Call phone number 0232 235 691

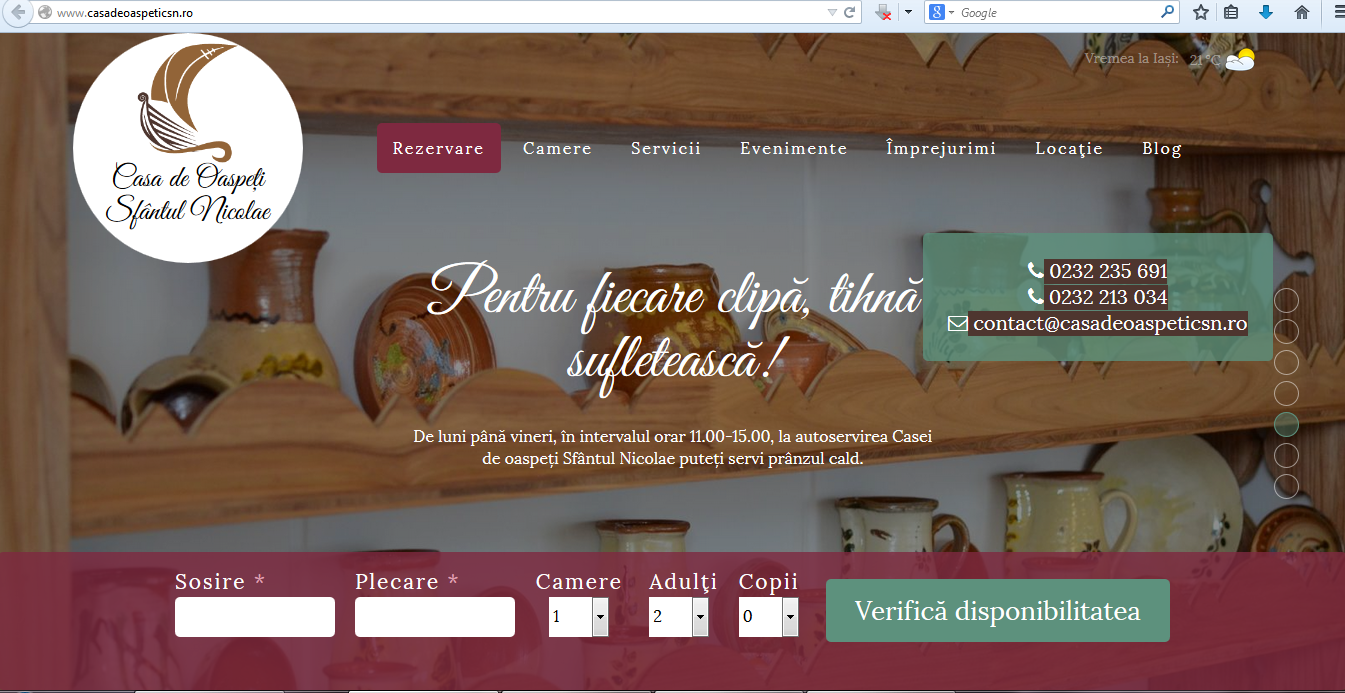pyautogui.click(x=1108, y=270)
